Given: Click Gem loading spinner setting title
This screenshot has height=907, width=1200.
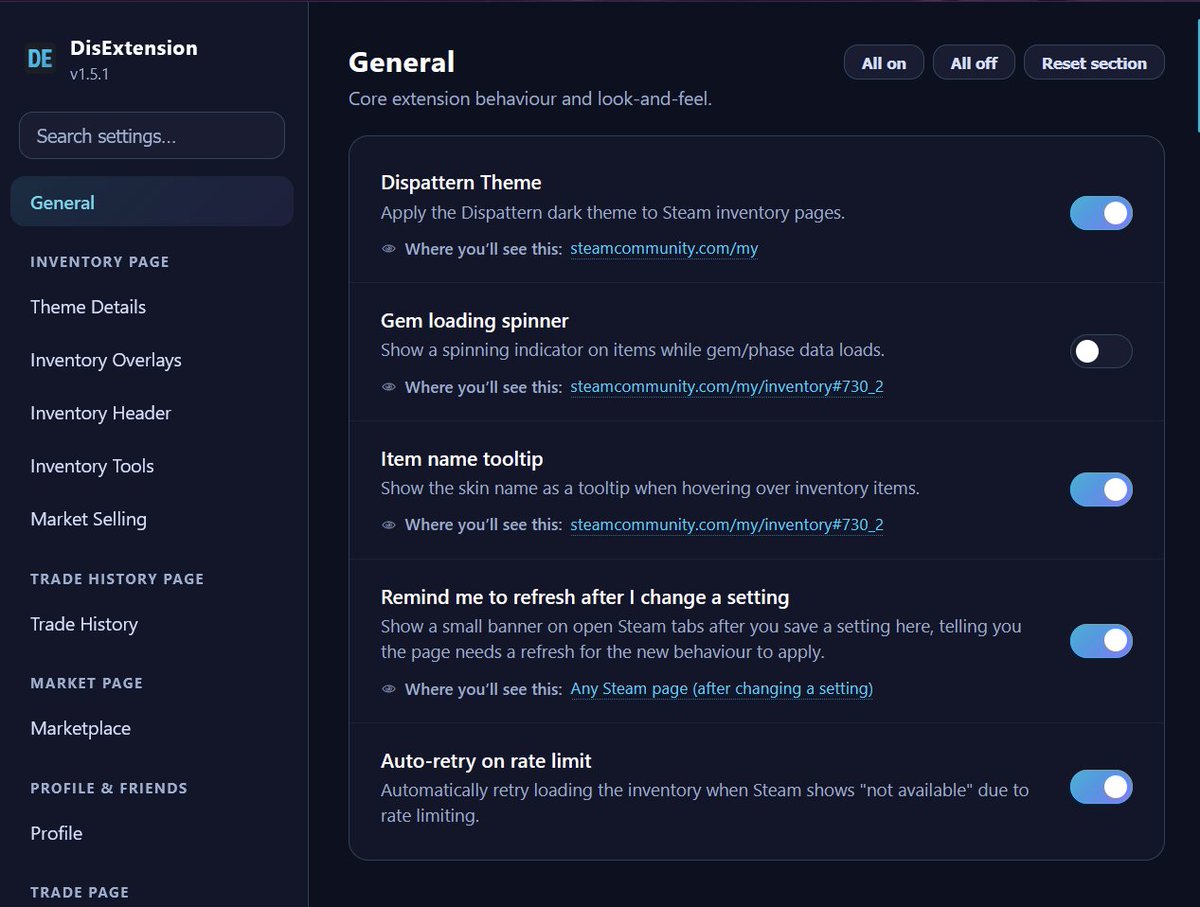Looking at the screenshot, I should 475,321.
